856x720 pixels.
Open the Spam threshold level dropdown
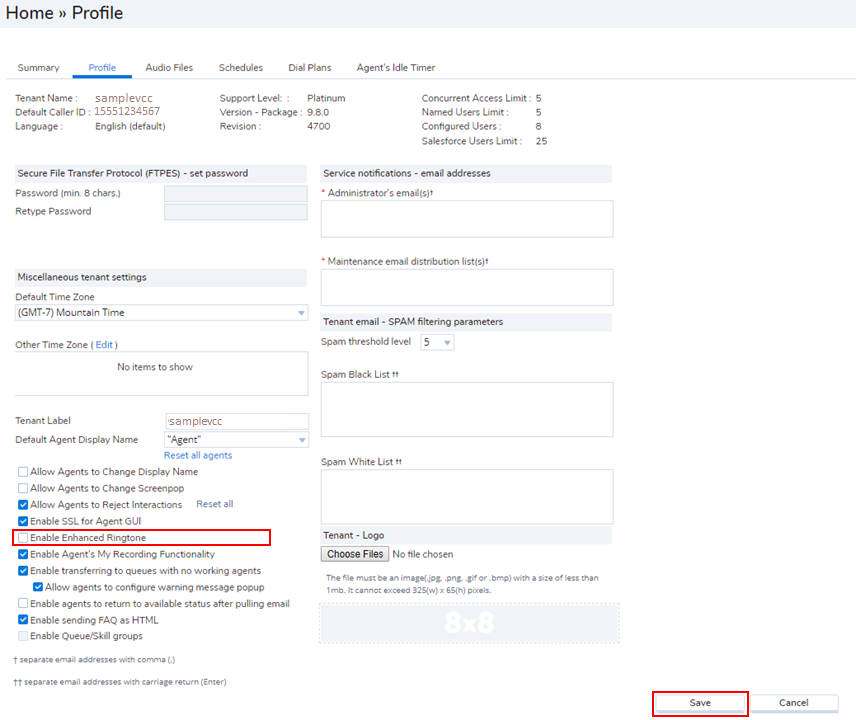click(x=437, y=342)
